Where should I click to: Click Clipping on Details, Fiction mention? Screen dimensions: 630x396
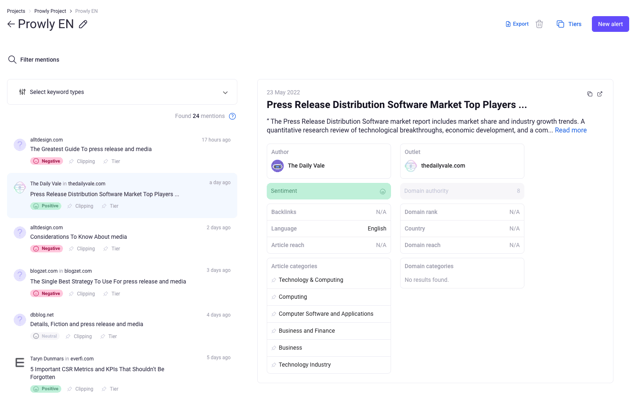pyautogui.click(x=79, y=336)
